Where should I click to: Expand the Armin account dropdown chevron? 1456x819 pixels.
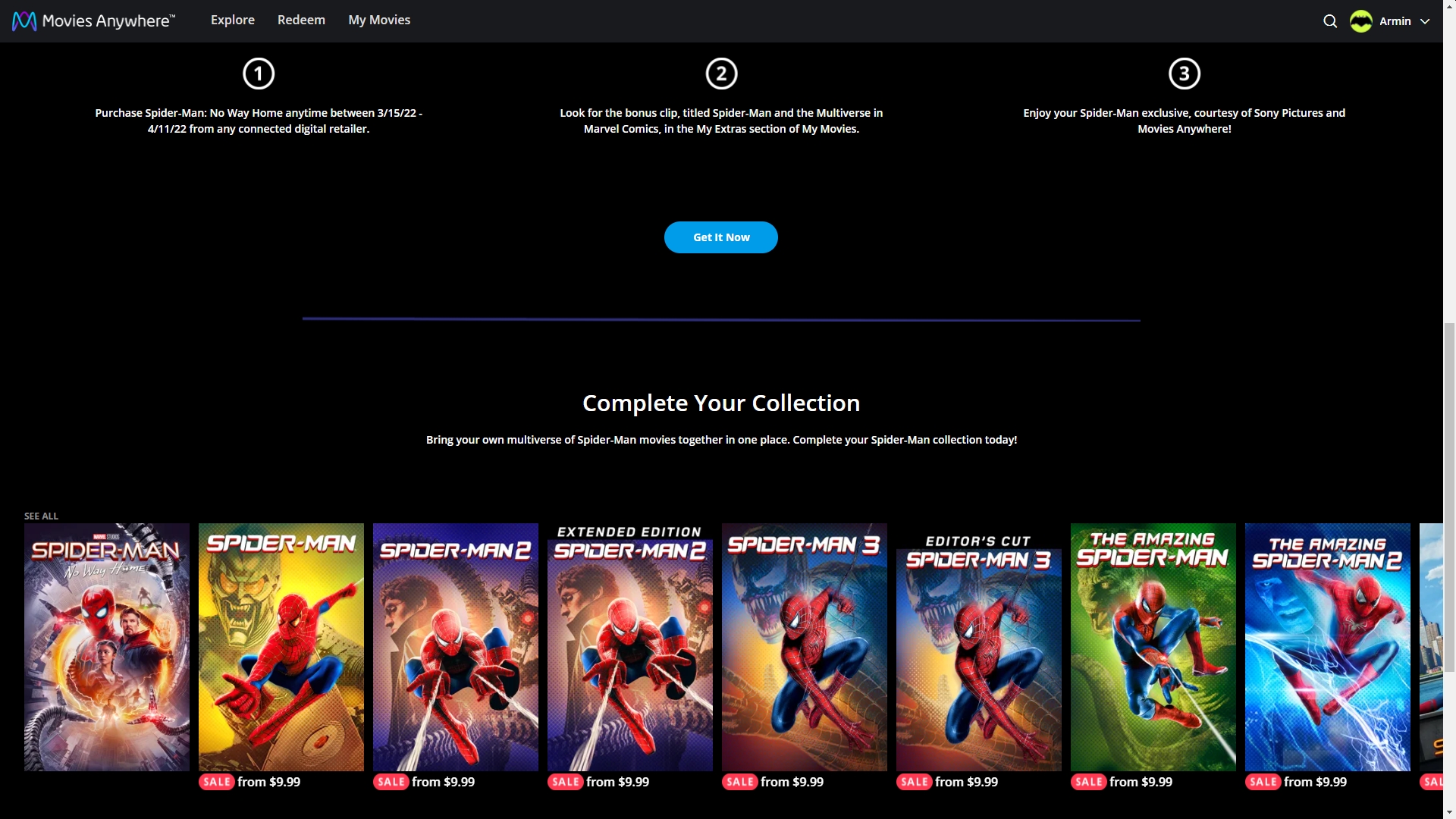(x=1425, y=21)
